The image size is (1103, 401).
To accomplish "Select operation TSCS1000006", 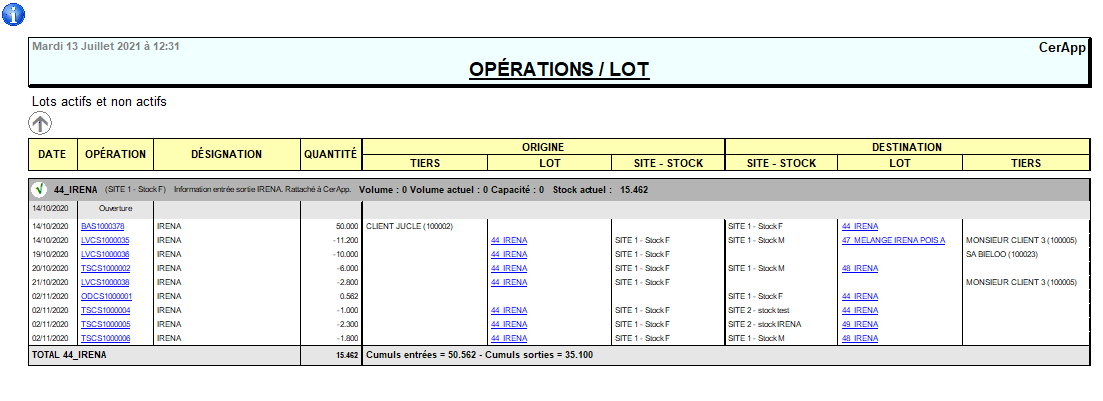I will point(105,338).
